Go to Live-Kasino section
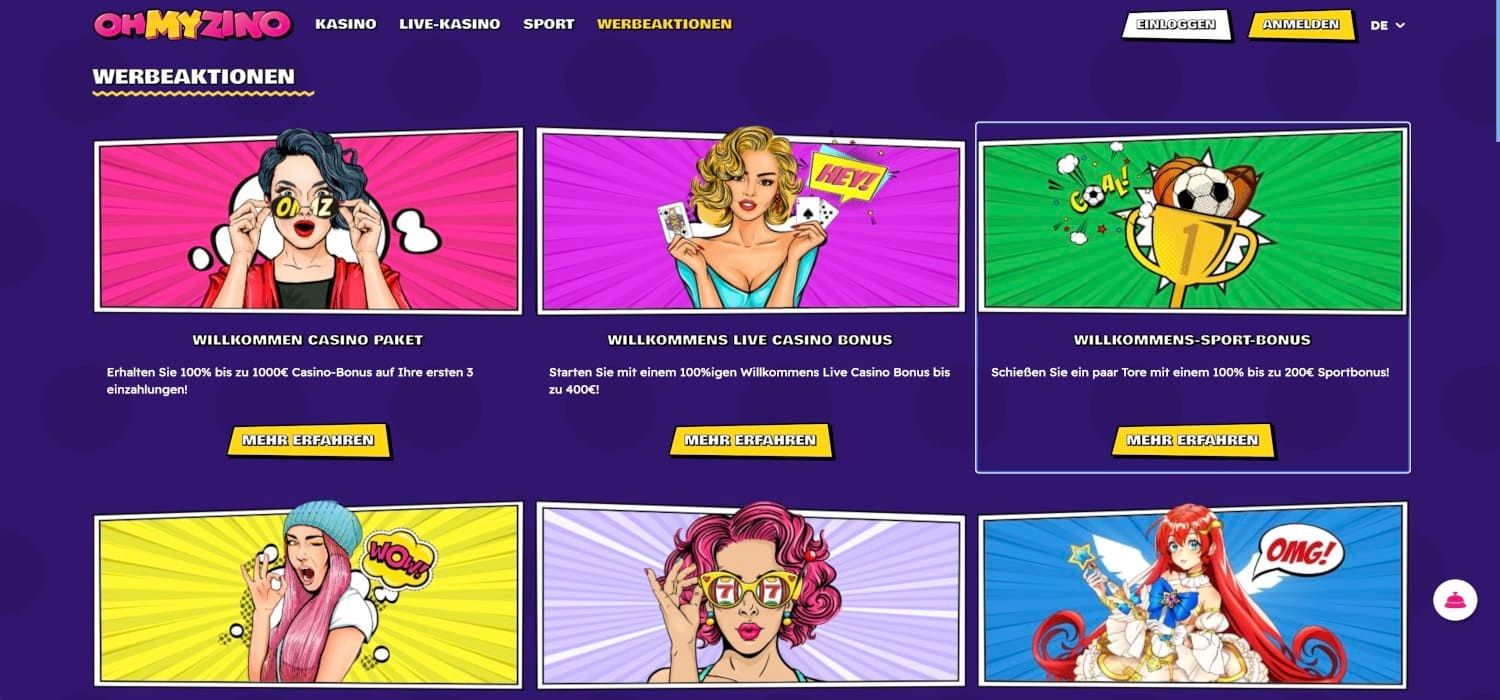1500x700 pixels. pyautogui.click(x=449, y=24)
